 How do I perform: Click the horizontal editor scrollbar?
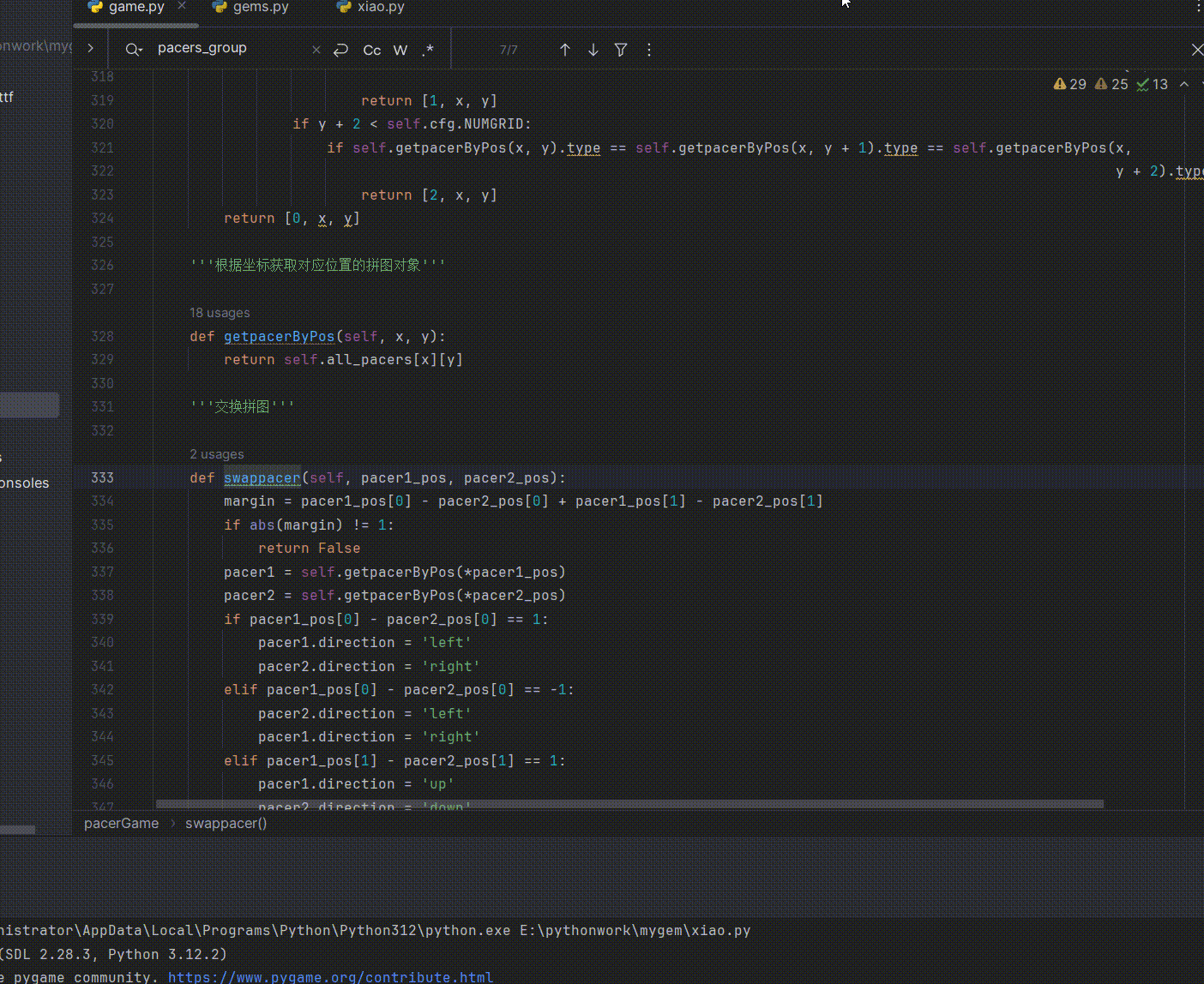[629, 804]
